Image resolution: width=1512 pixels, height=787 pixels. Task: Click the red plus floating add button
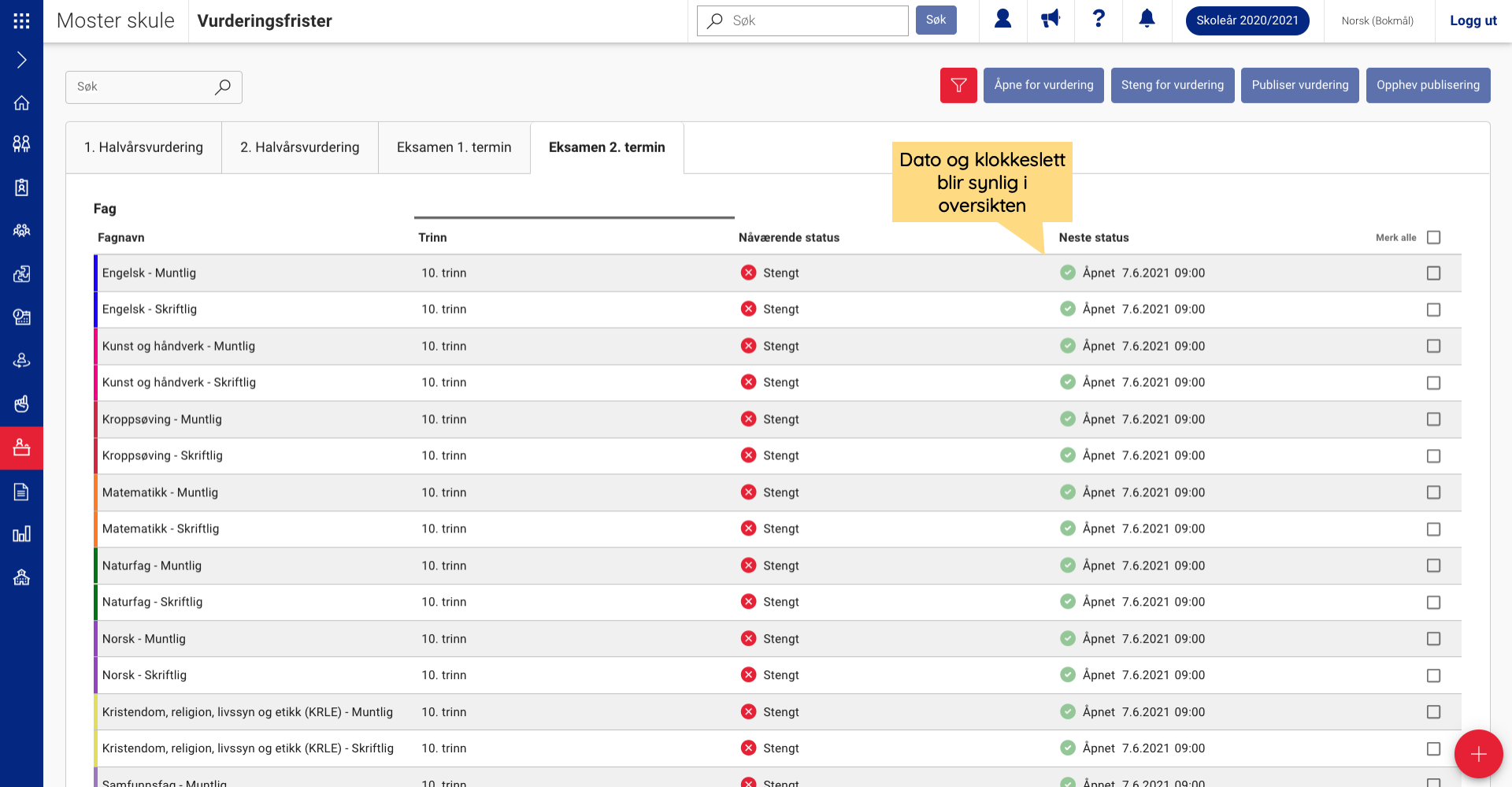[x=1478, y=754]
